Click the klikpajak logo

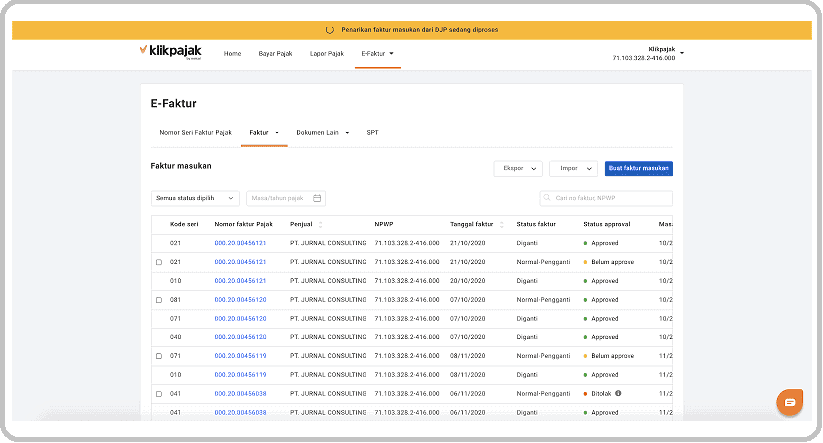coord(170,52)
